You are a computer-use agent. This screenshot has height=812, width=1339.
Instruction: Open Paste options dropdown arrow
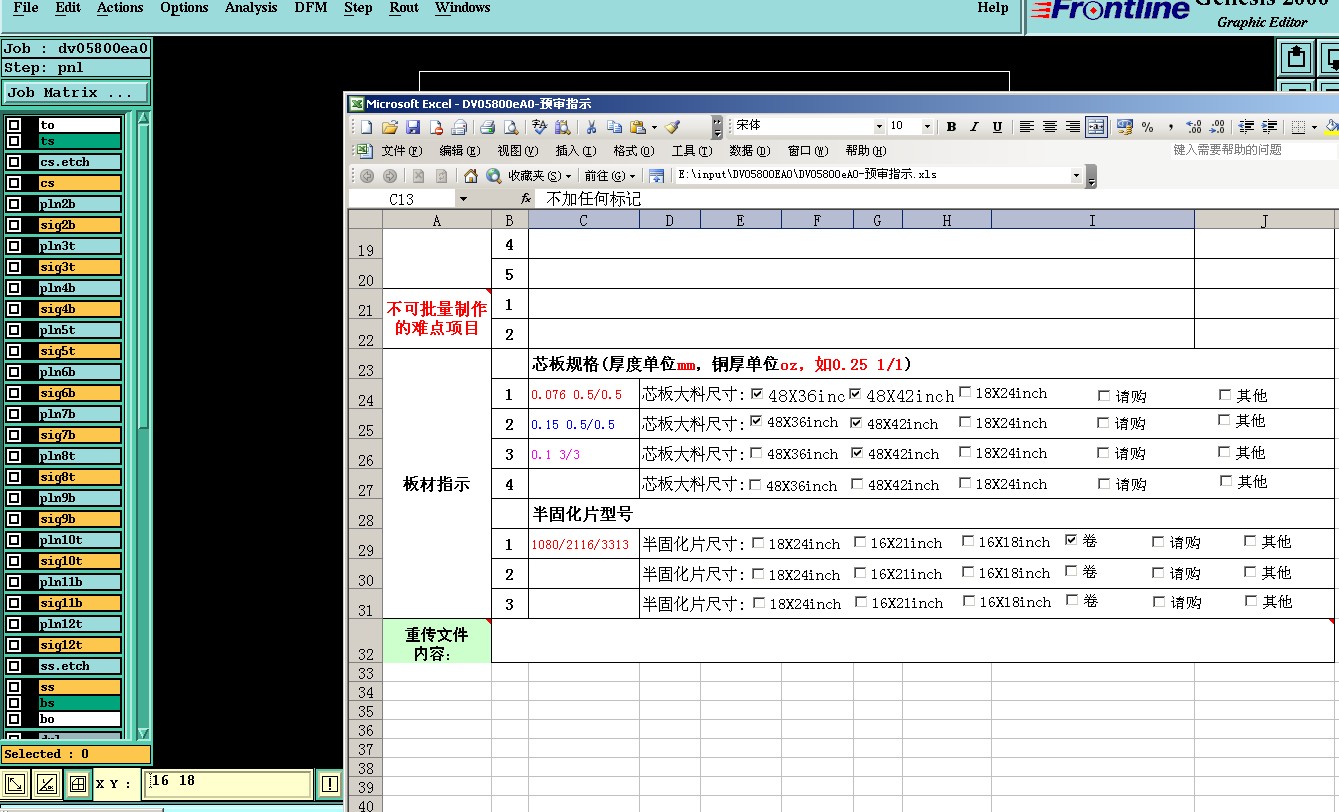654,127
